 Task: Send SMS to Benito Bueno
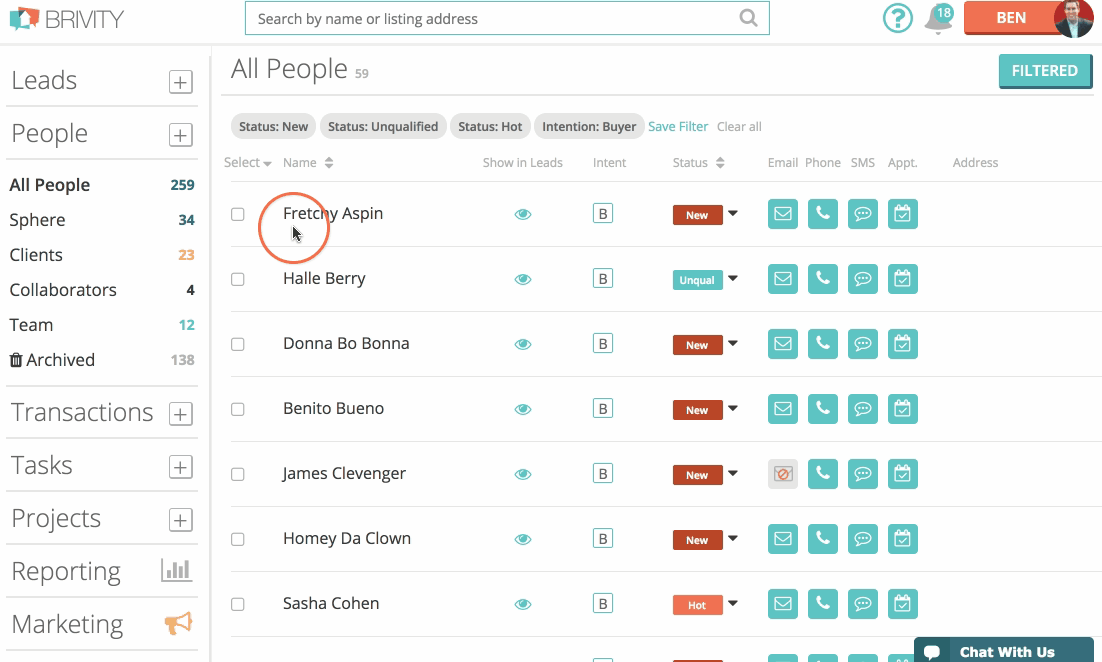pos(863,409)
